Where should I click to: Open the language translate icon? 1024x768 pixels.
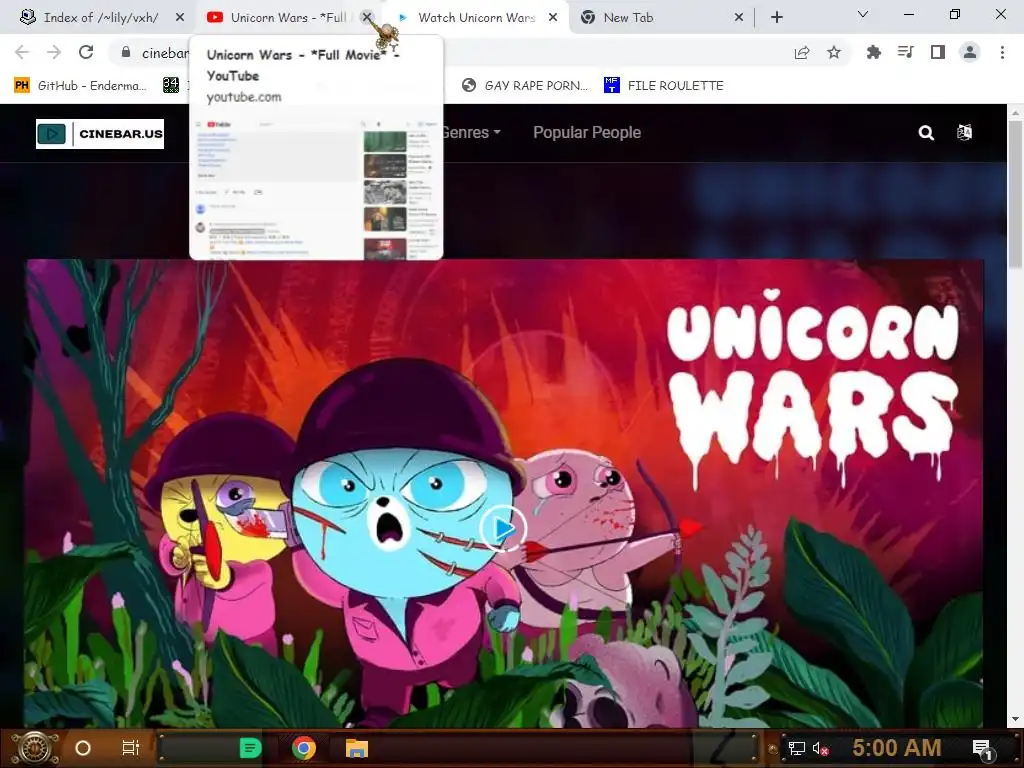click(x=965, y=133)
